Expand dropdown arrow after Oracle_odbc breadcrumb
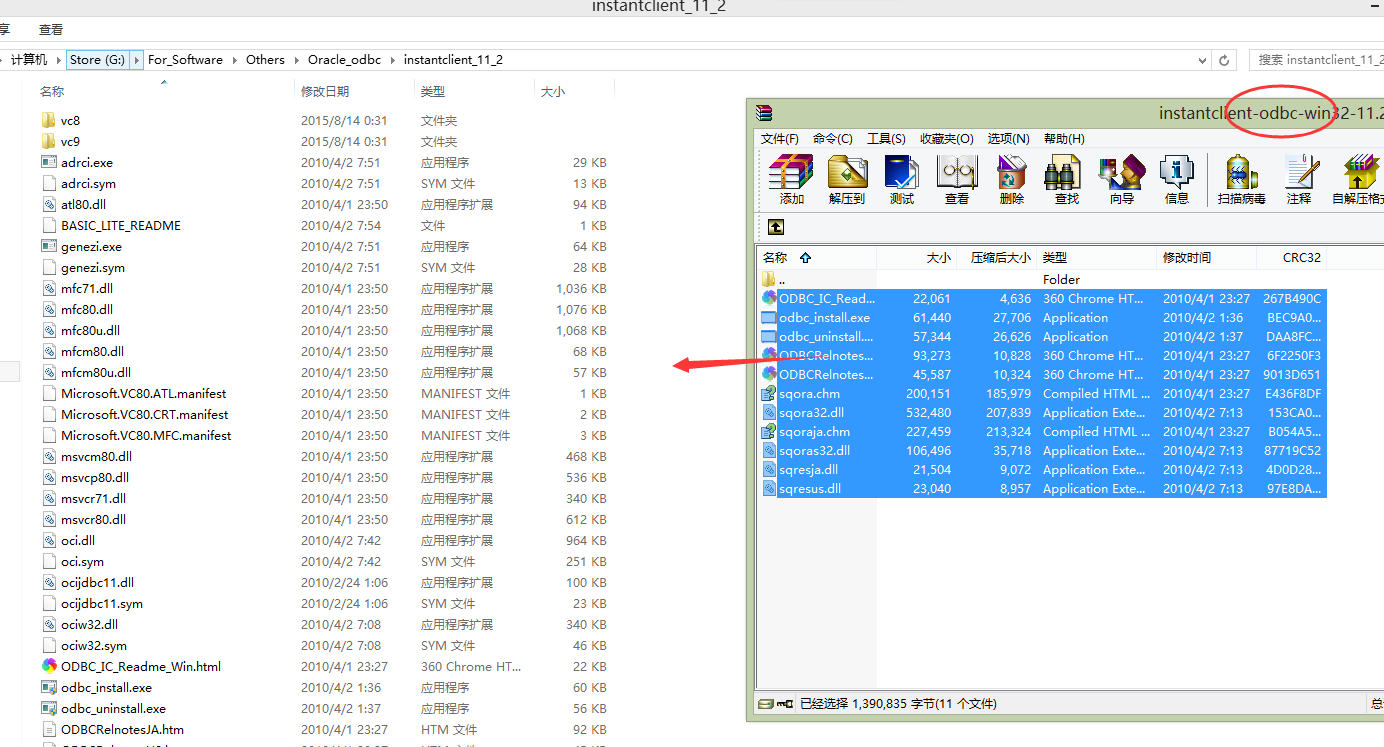1384x747 pixels. pos(392,60)
